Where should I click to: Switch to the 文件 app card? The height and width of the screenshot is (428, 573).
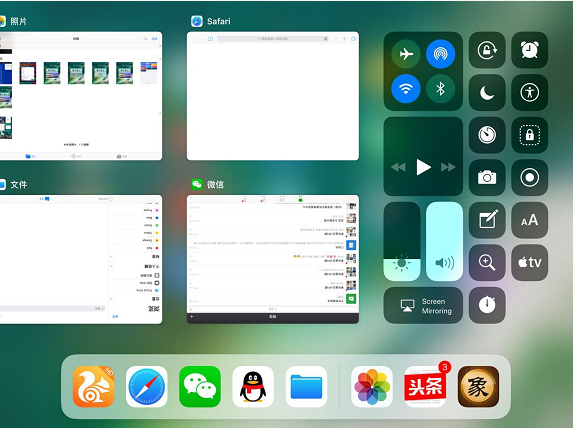81,259
